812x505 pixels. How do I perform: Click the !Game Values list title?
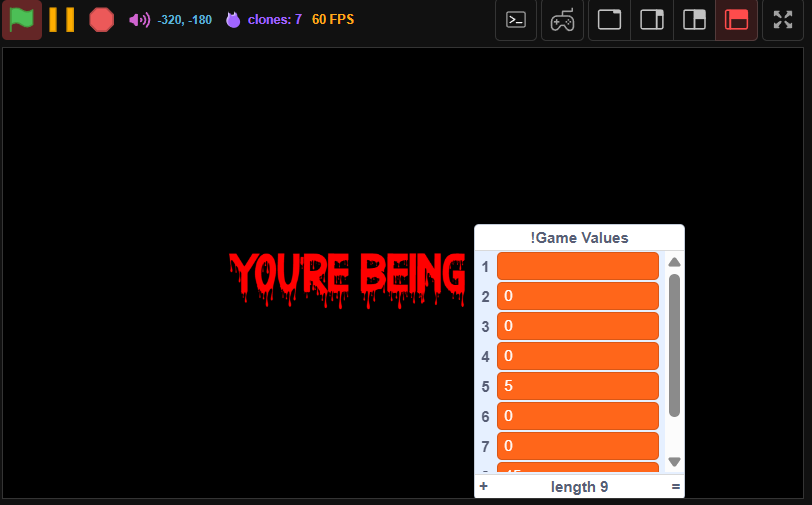[x=579, y=238]
